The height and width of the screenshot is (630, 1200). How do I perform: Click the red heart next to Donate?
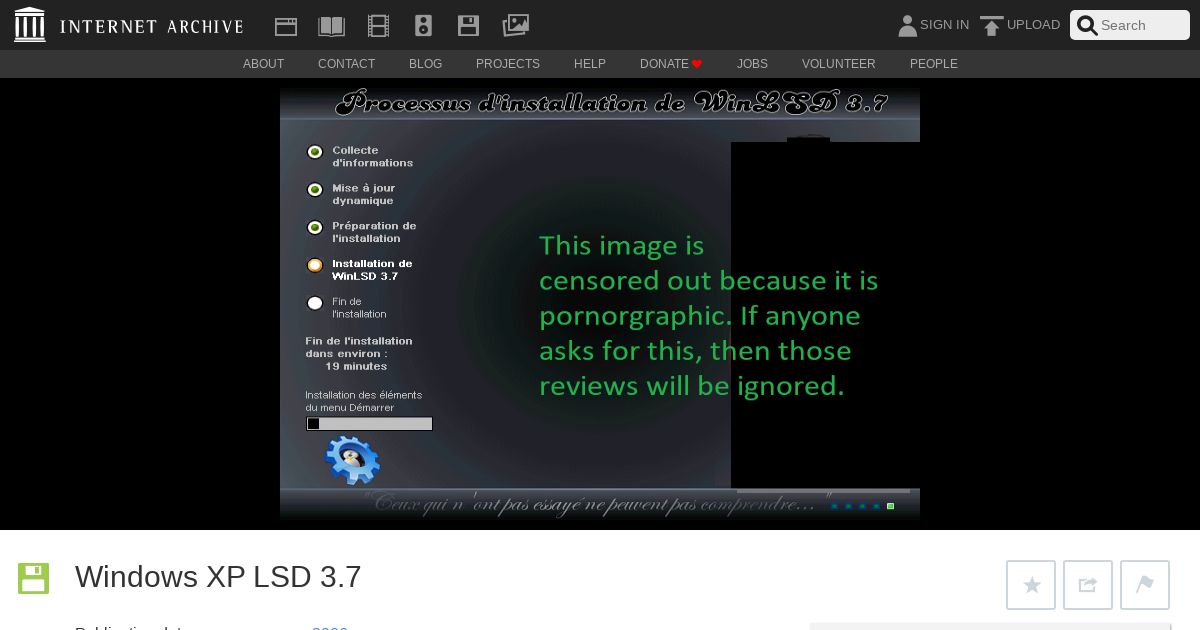[697, 64]
